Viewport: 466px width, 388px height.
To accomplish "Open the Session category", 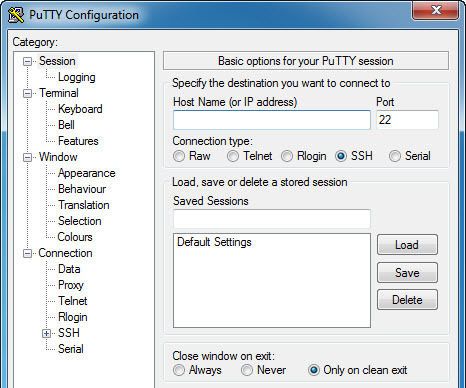I will [57, 61].
